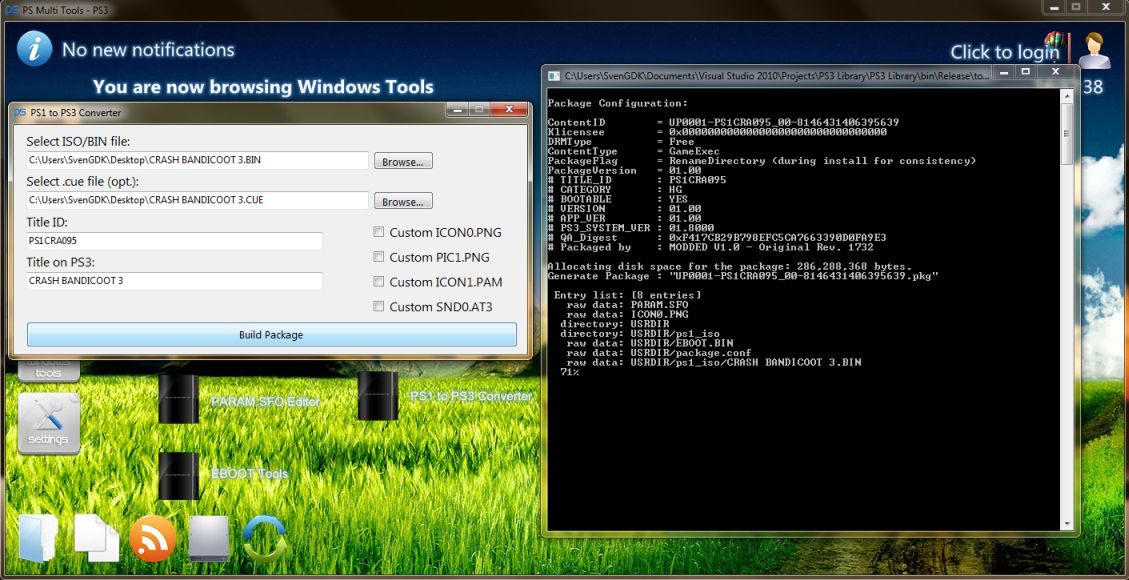Open the PARAM.SFO Editor tool icon

click(x=180, y=399)
